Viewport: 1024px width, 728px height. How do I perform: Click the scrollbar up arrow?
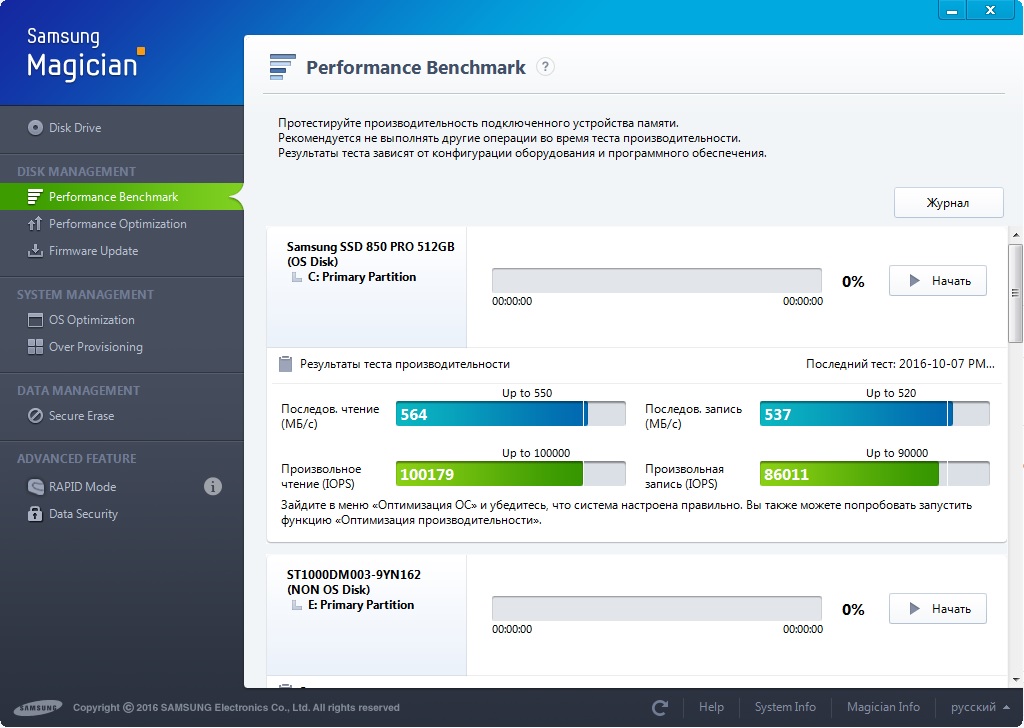1016,235
